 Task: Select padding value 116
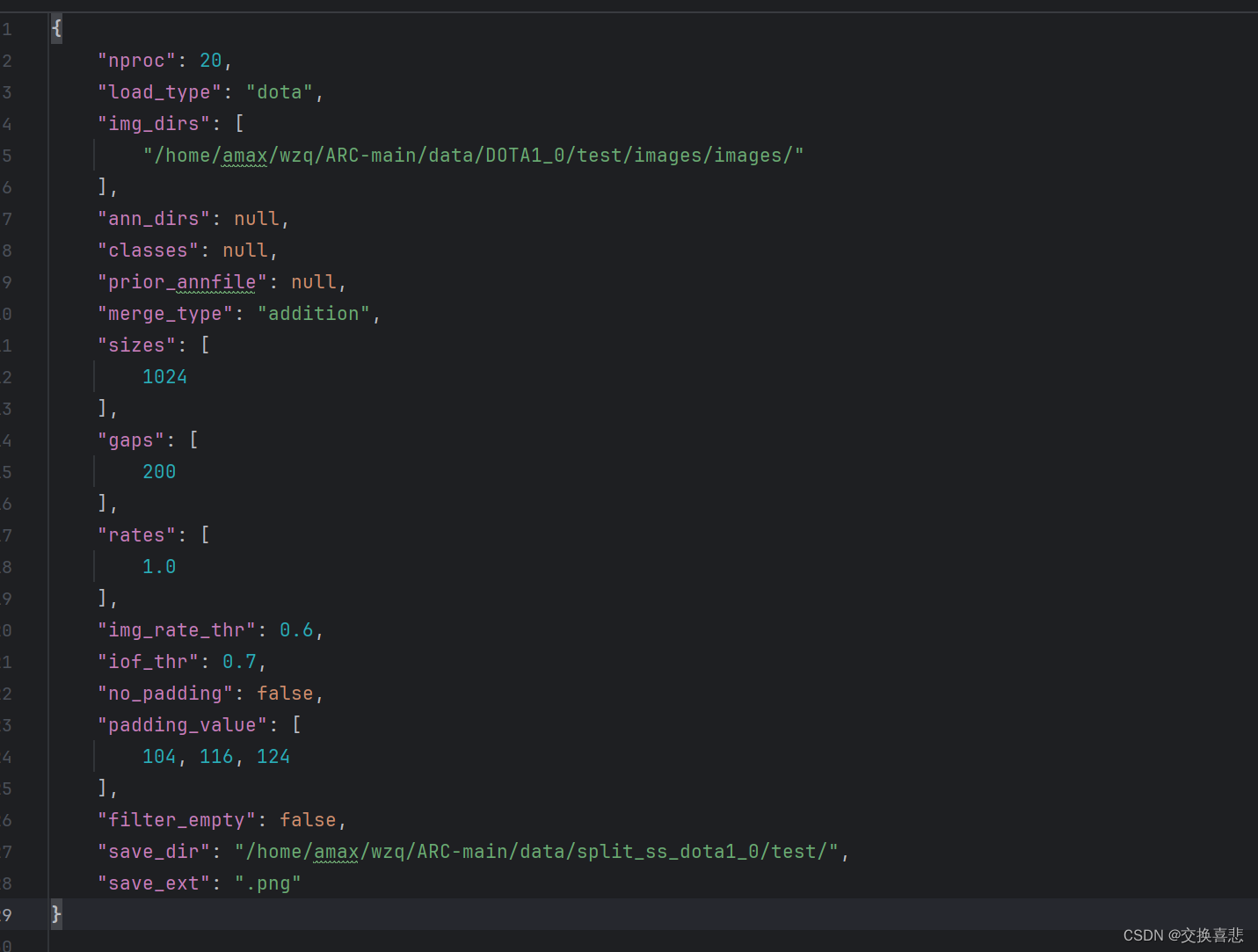click(x=216, y=757)
